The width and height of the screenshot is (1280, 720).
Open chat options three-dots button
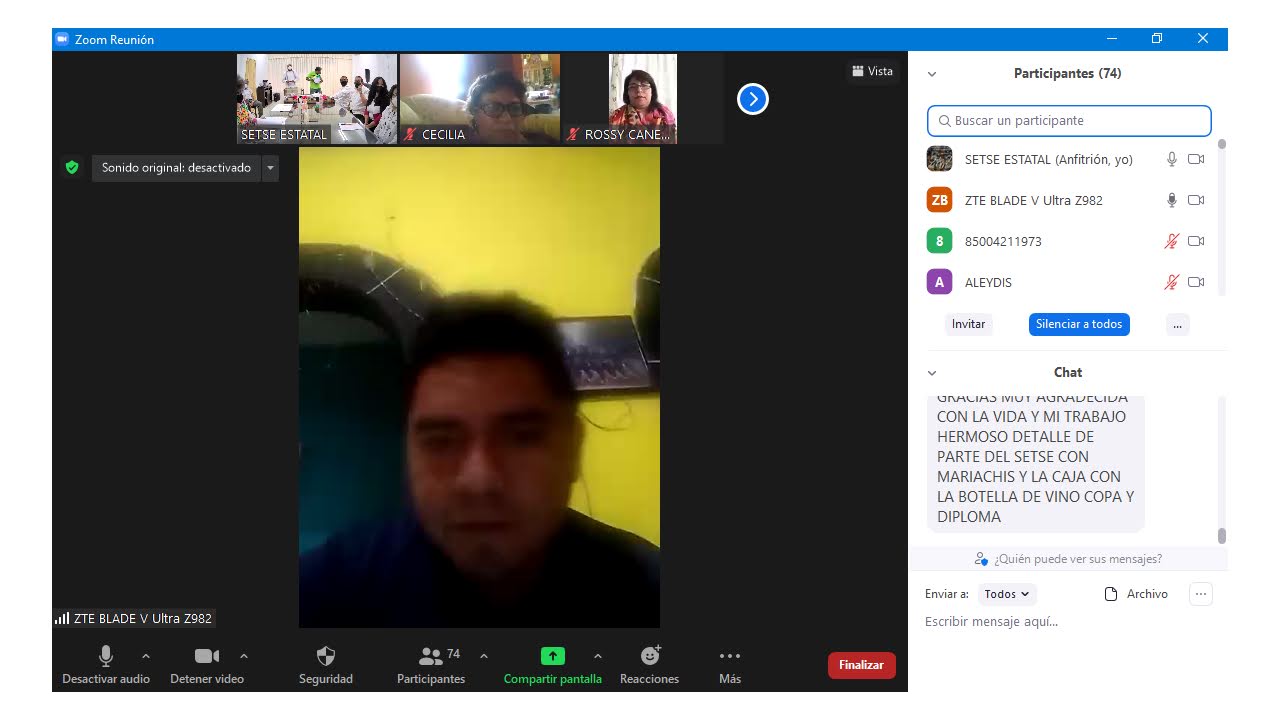point(1201,594)
